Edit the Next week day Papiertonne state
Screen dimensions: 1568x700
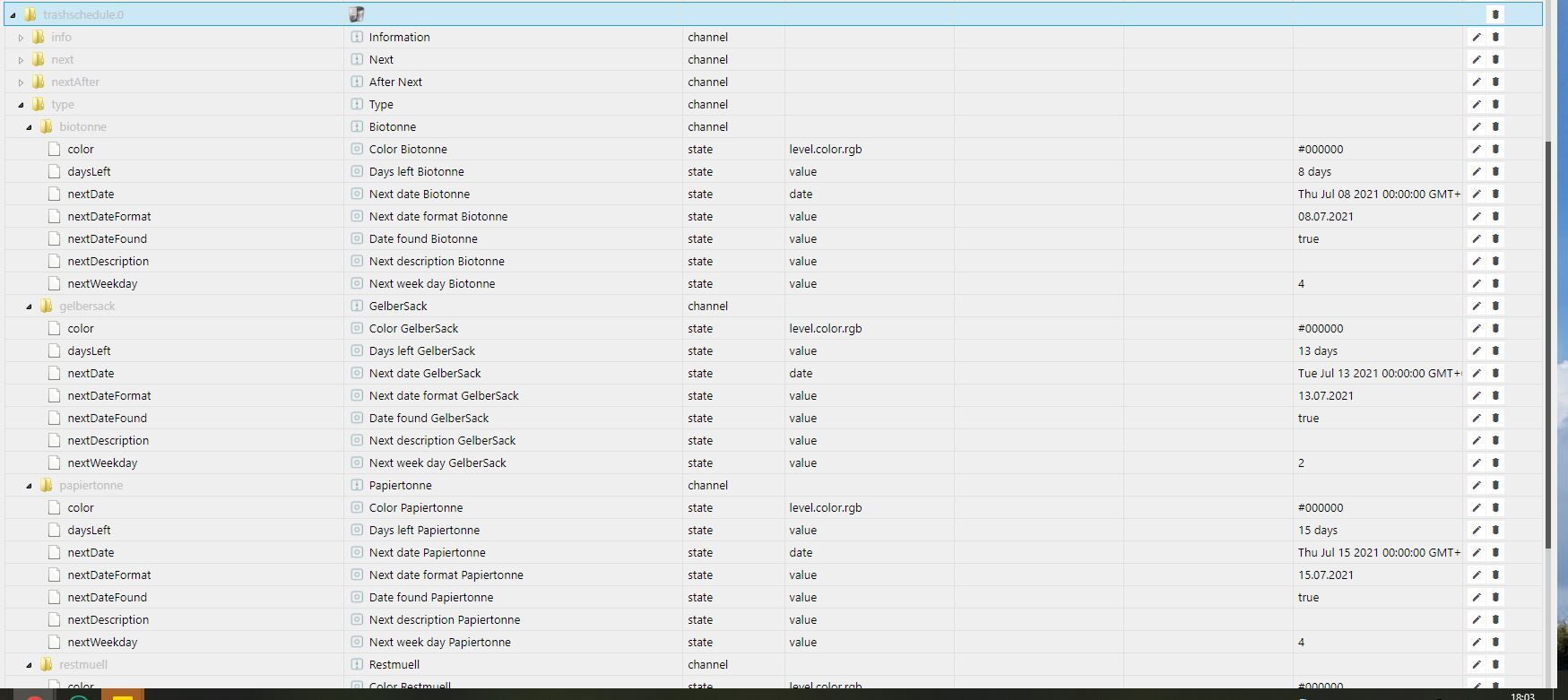pos(1477,642)
